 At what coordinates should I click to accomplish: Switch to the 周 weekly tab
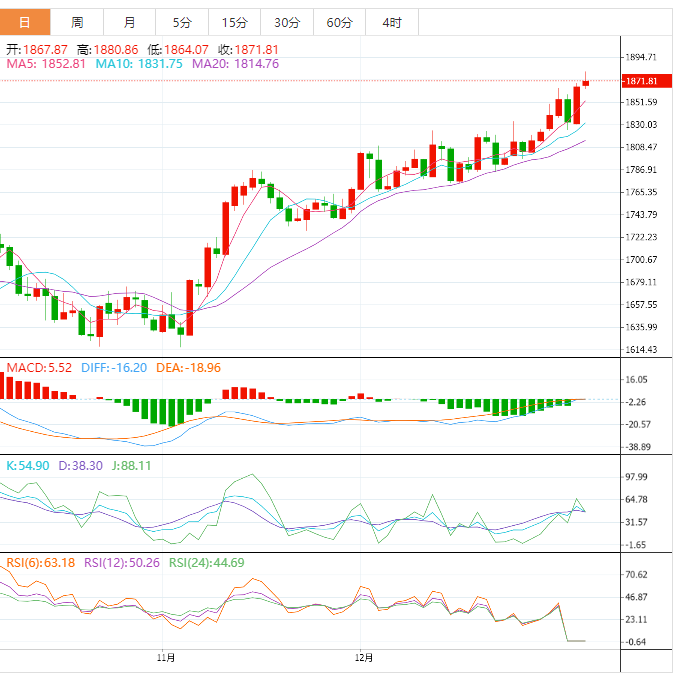click(77, 22)
